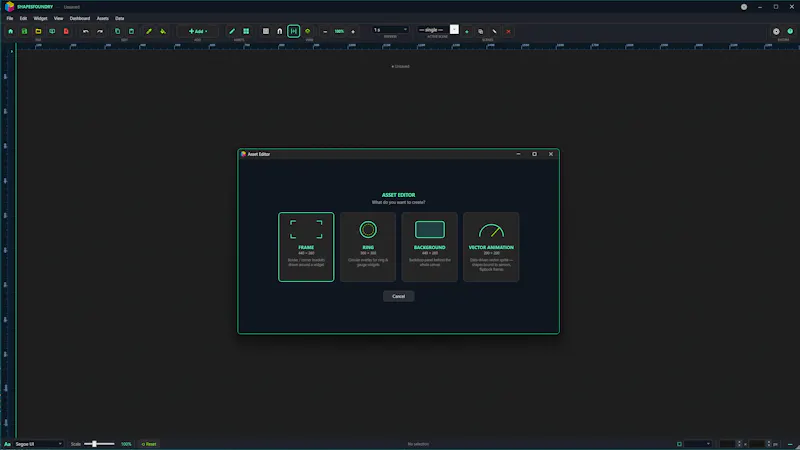Click the green add scene icon
This screenshot has width=800, height=450.
(466, 31)
